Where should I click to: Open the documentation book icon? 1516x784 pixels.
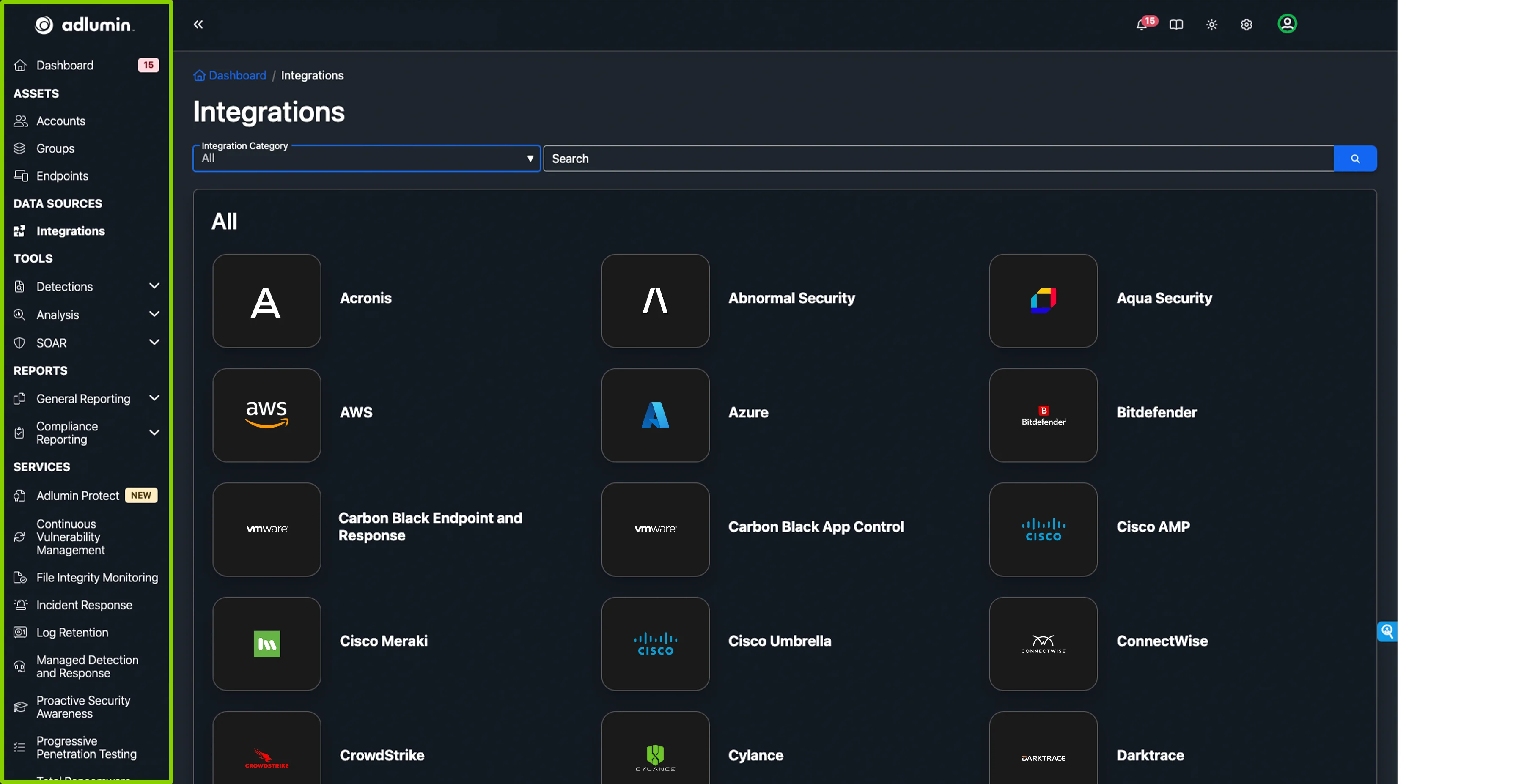1176,24
